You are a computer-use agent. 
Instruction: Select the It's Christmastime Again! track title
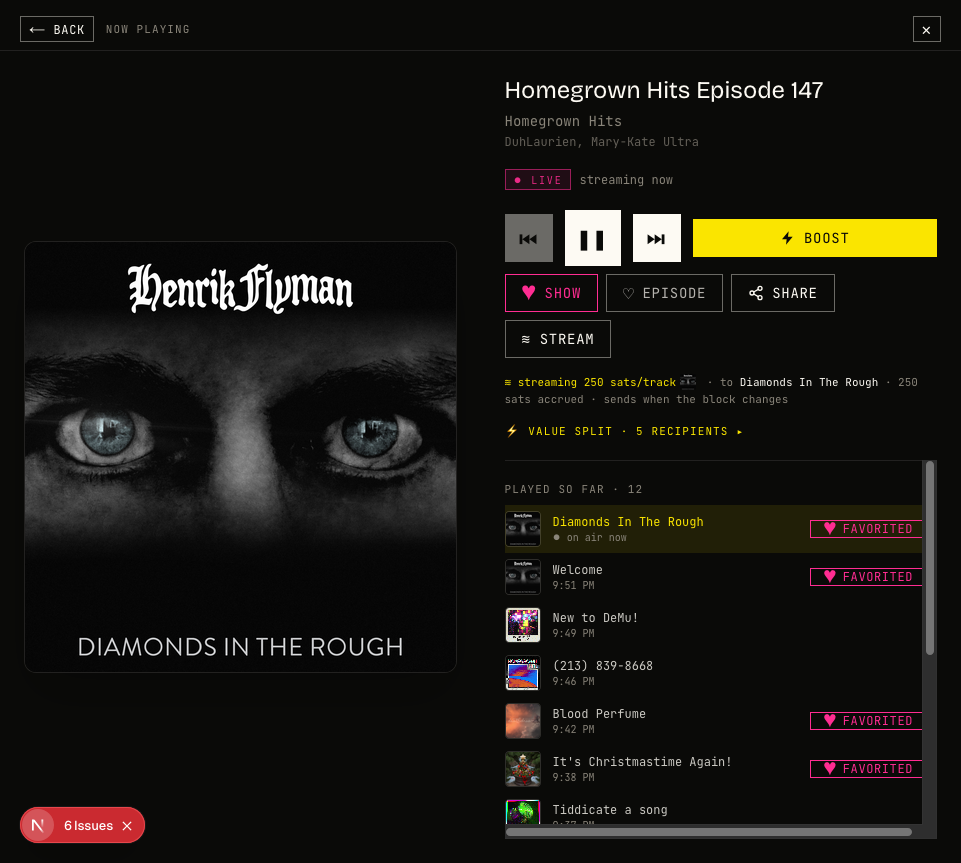click(642, 762)
